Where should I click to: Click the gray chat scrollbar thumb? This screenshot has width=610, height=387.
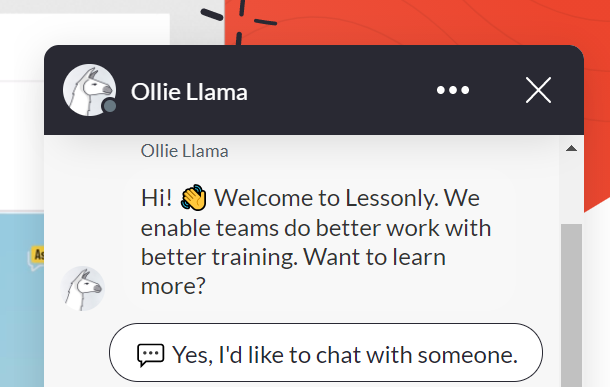571,305
